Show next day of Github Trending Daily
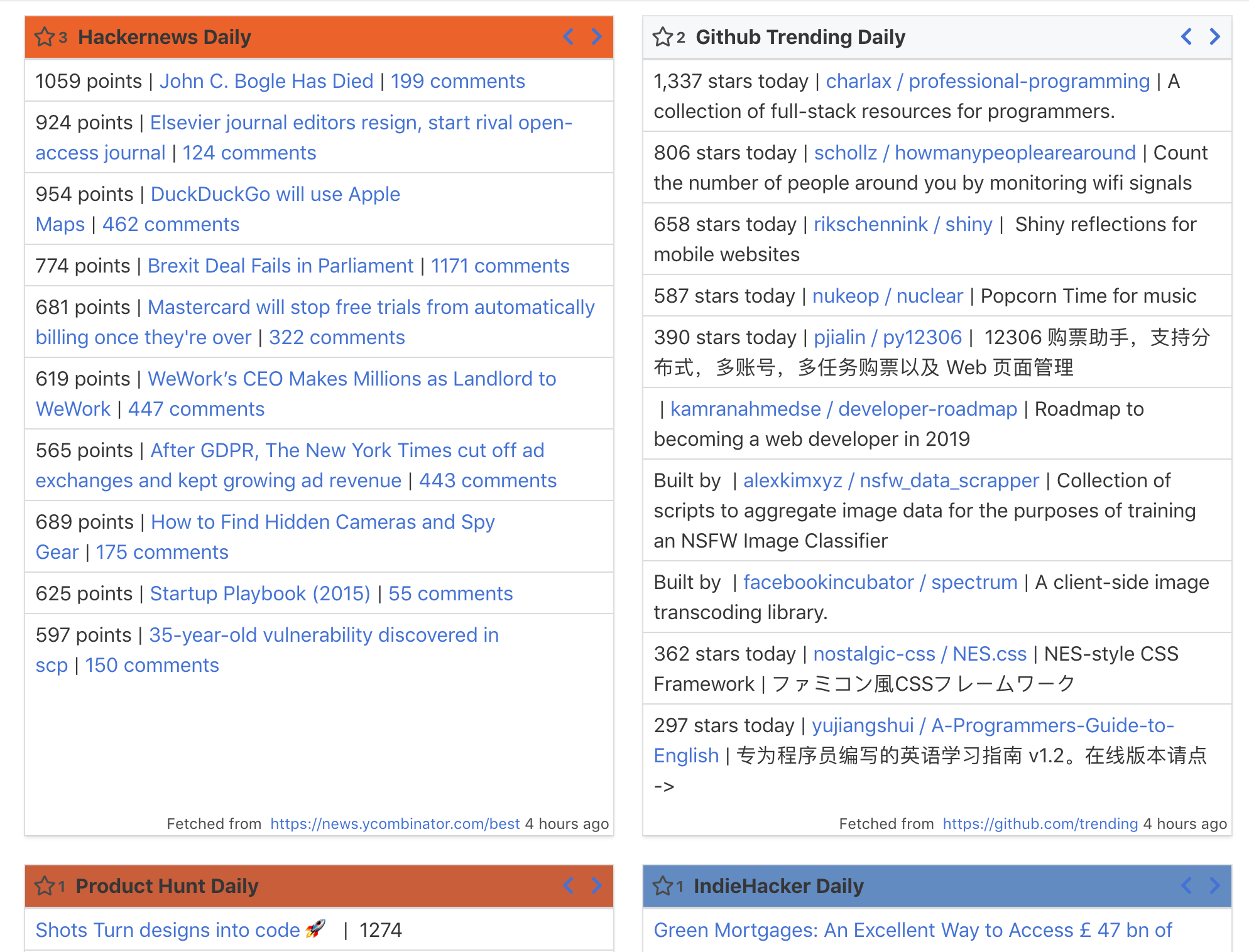Image resolution: width=1249 pixels, height=952 pixels. tap(1214, 36)
